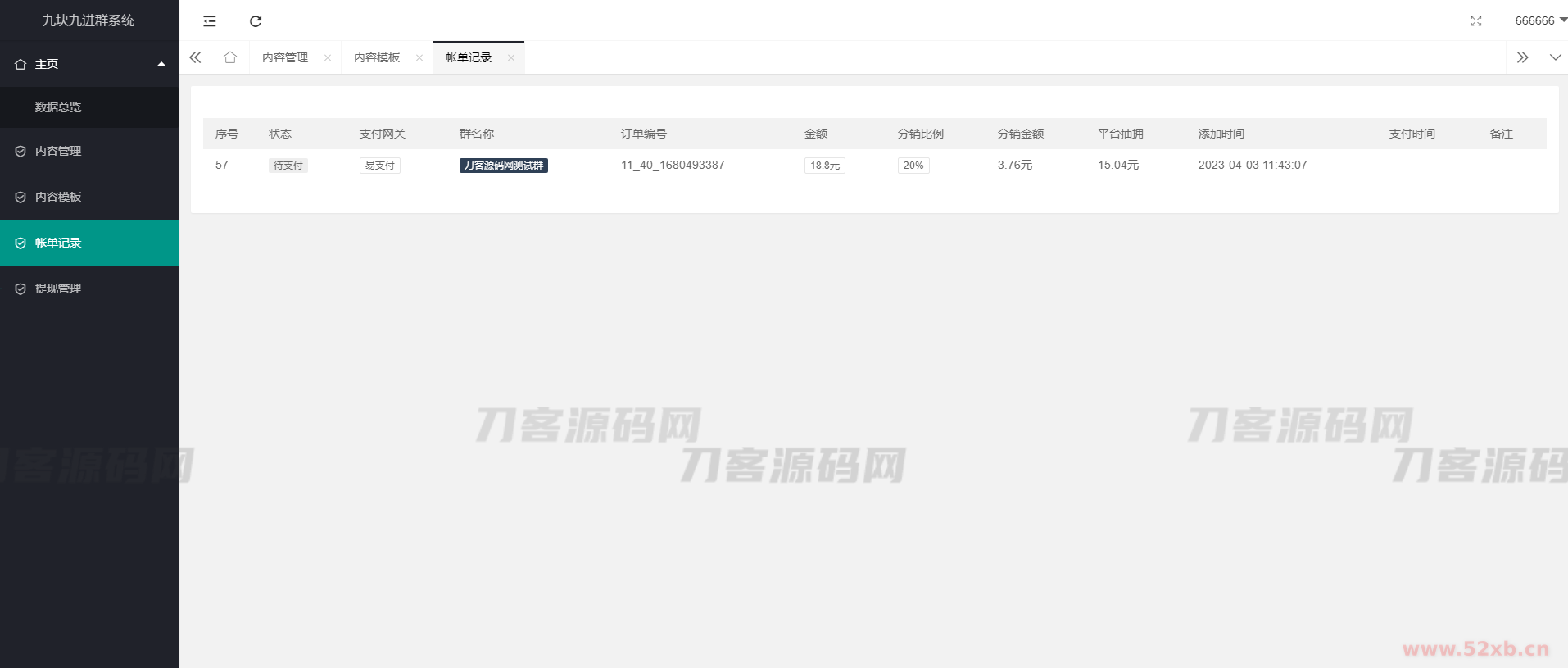Open the tab operations dropdown arrow
1568x668 pixels.
[x=1555, y=57]
